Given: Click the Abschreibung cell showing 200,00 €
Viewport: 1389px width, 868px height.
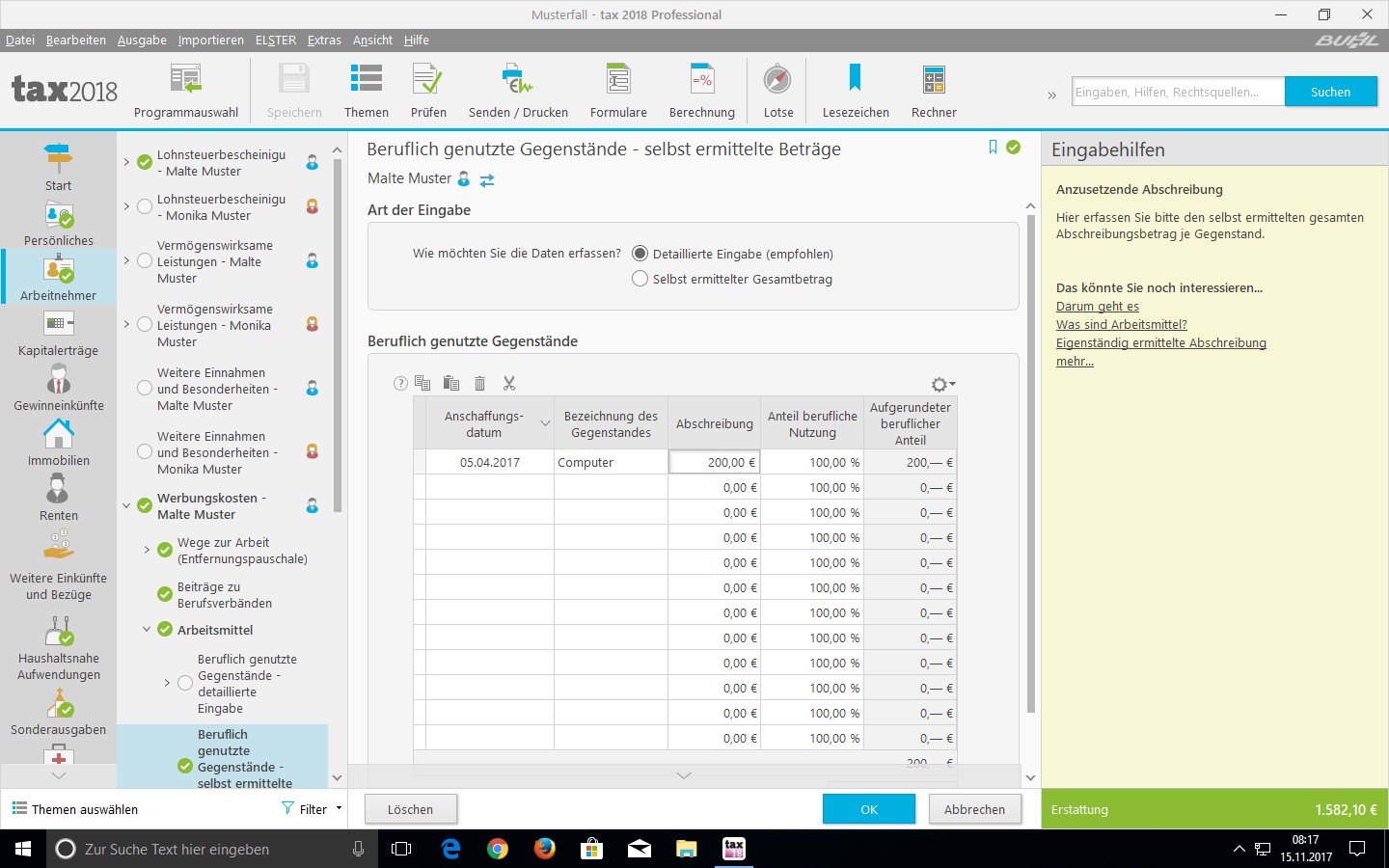Looking at the screenshot, I should [715, 462].
